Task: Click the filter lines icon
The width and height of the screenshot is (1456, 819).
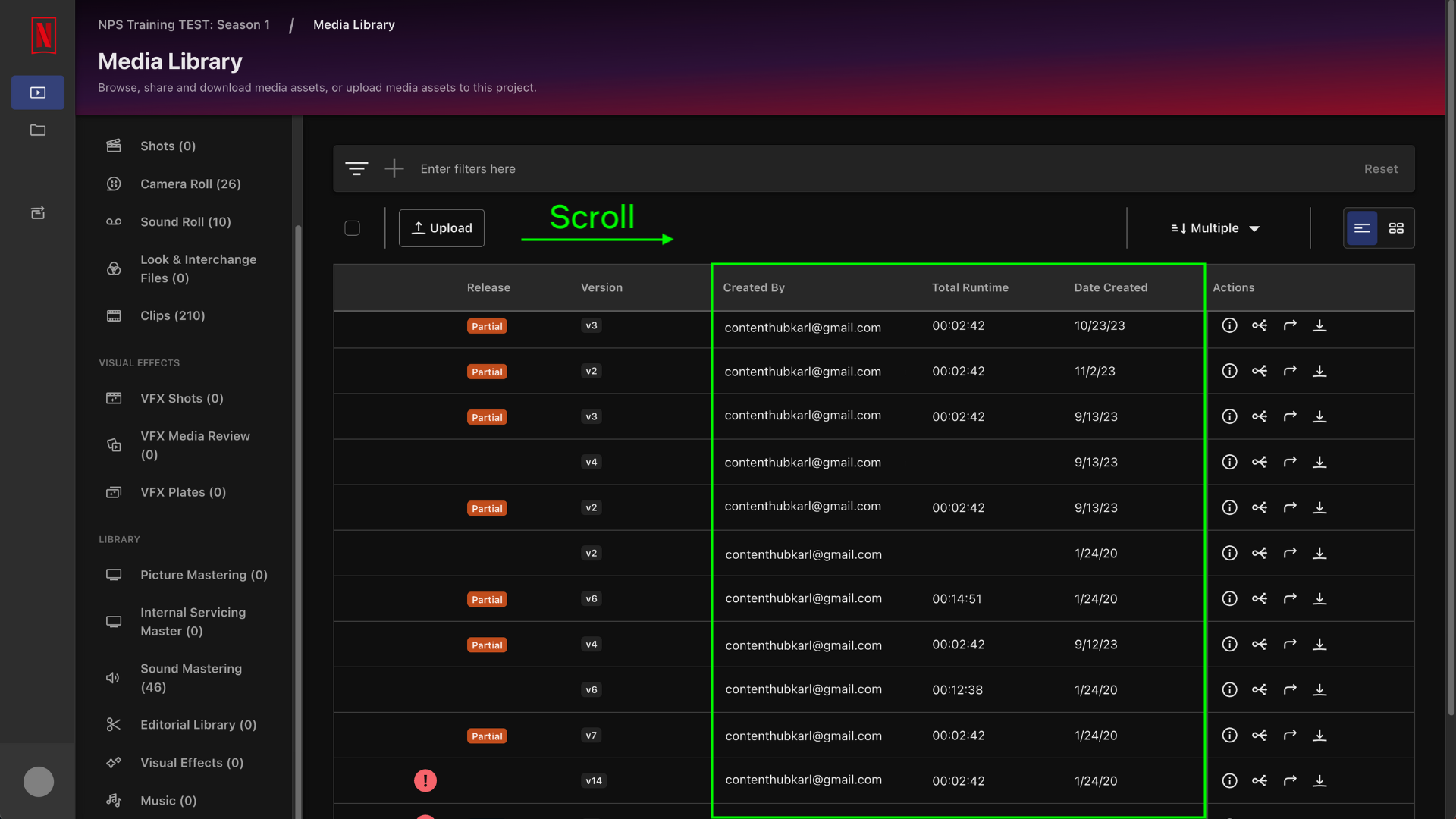Action: (356, 168)
